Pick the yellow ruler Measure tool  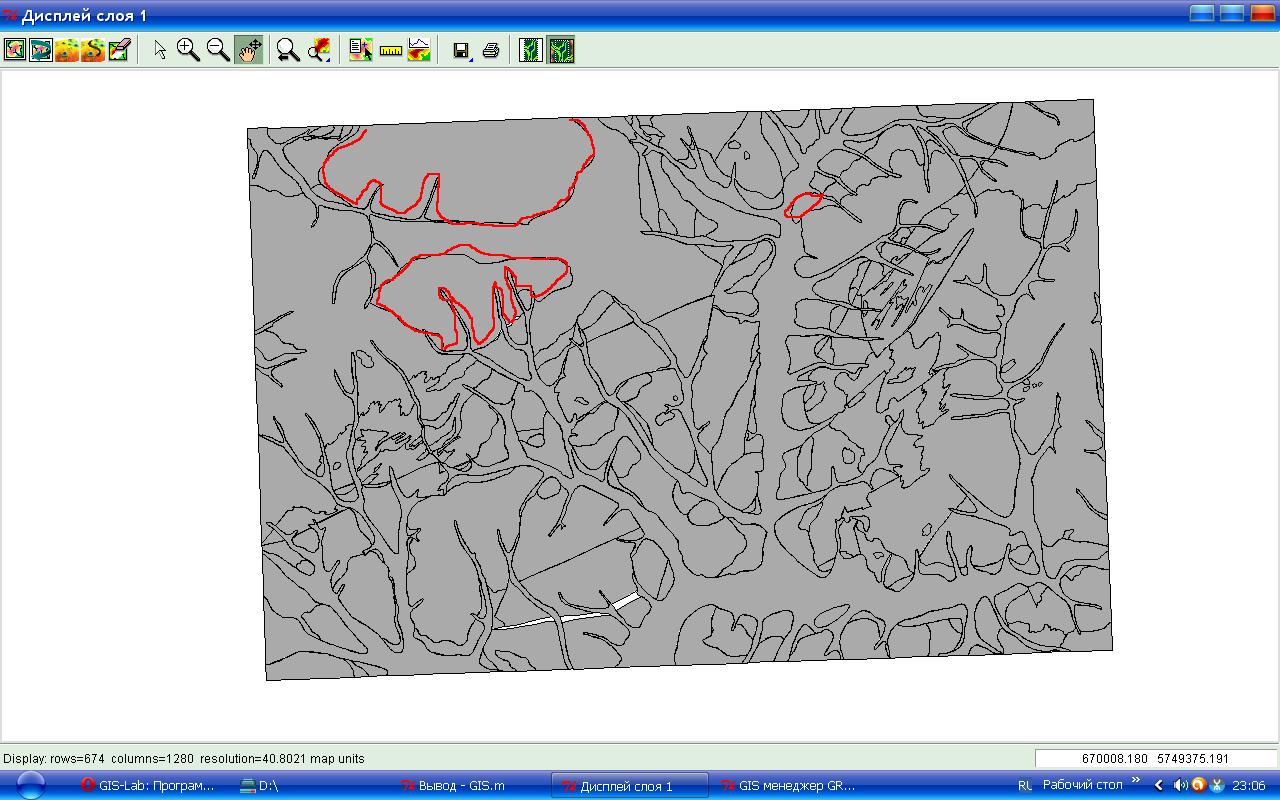(x=390, y=50)
